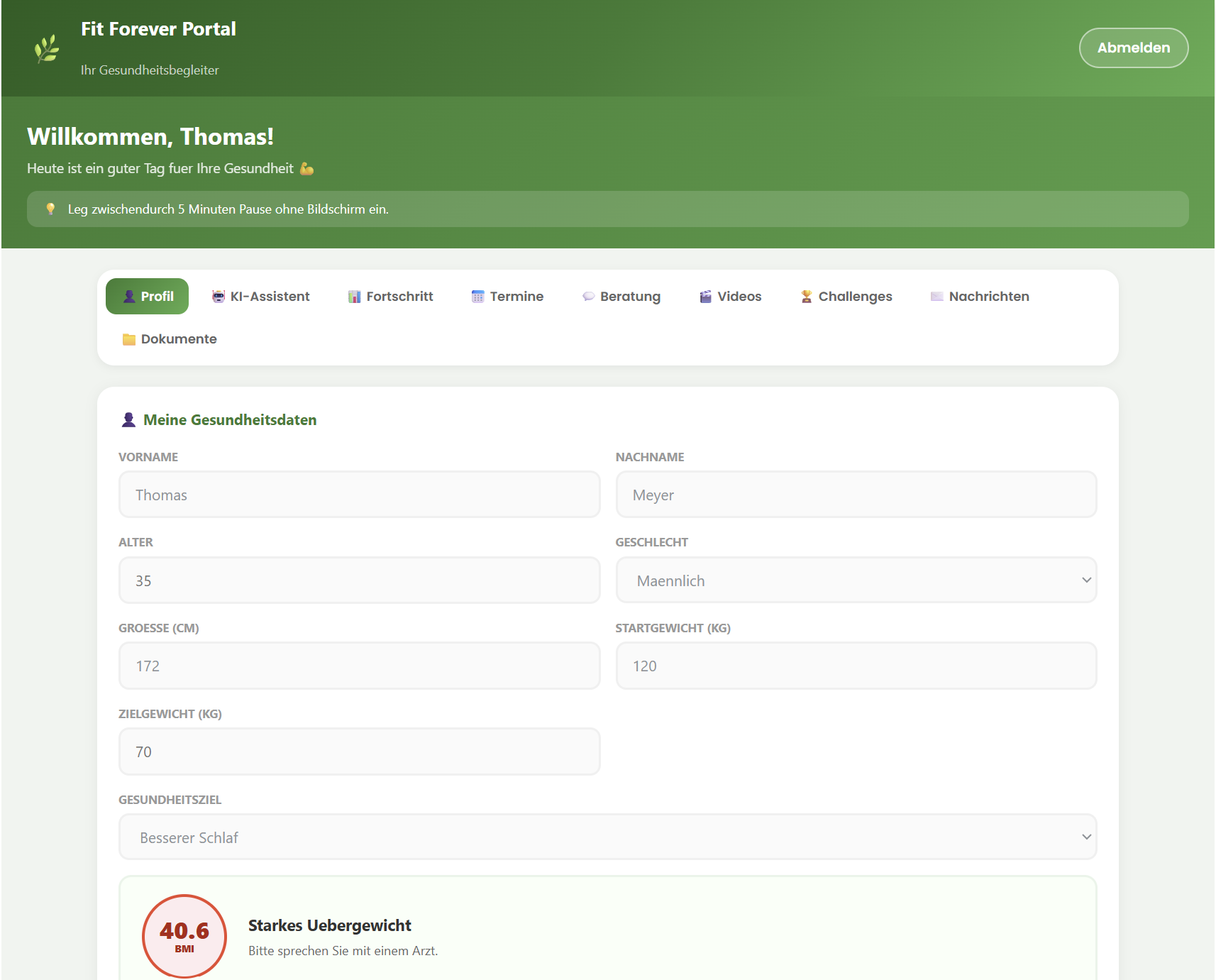
Task: Click the Zielgewicht field showing 70
Action: (x=360, y=751)
